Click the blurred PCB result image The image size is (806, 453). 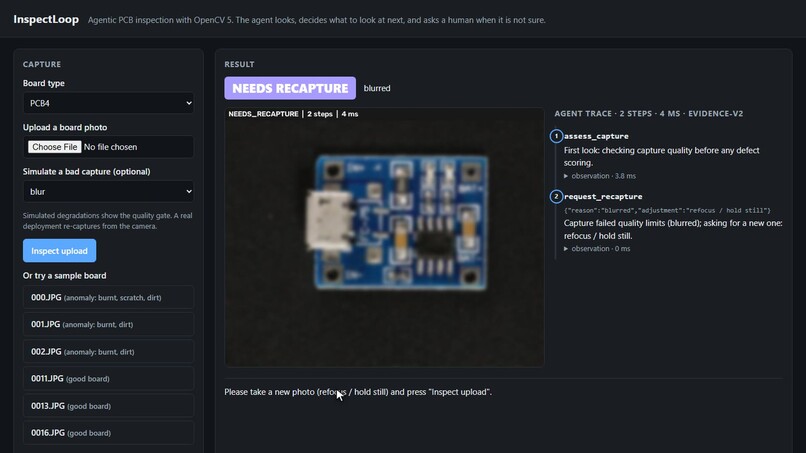pos(384,238)
